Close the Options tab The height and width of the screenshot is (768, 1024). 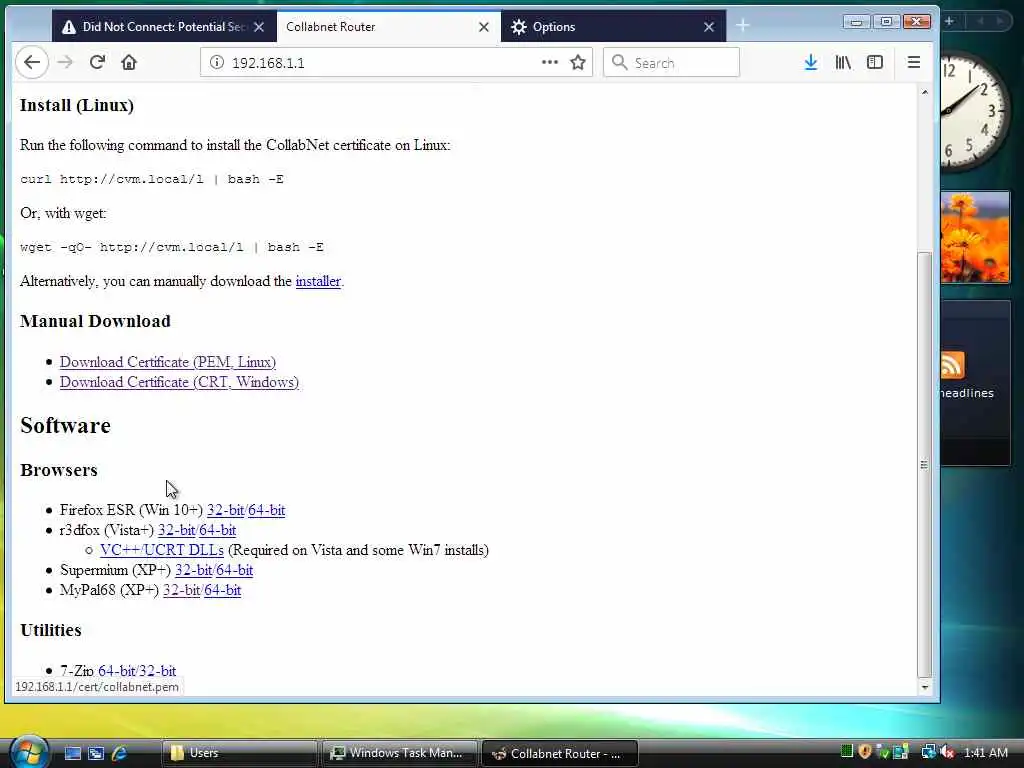[709, 27]
